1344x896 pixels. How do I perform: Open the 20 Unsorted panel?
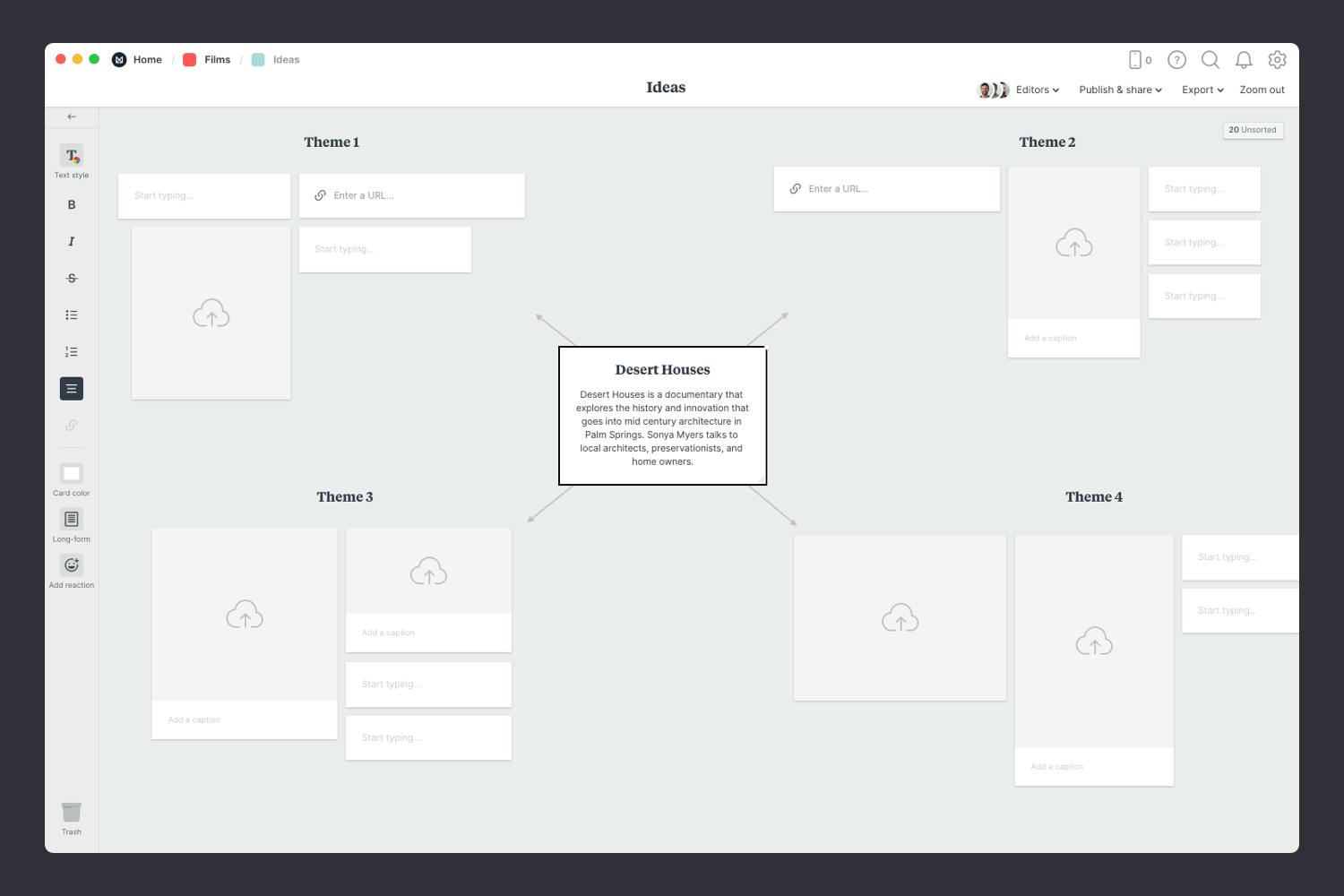pos(1253,130)
